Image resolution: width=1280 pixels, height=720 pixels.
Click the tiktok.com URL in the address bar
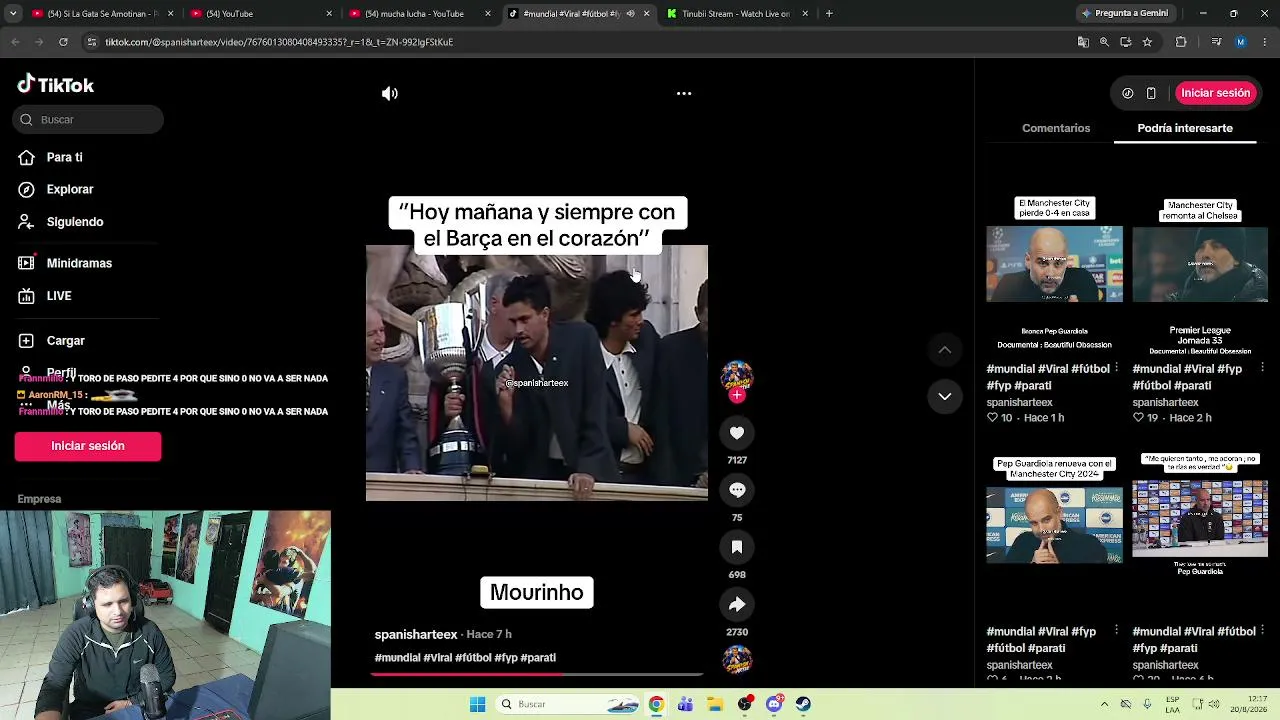[279, 42]
